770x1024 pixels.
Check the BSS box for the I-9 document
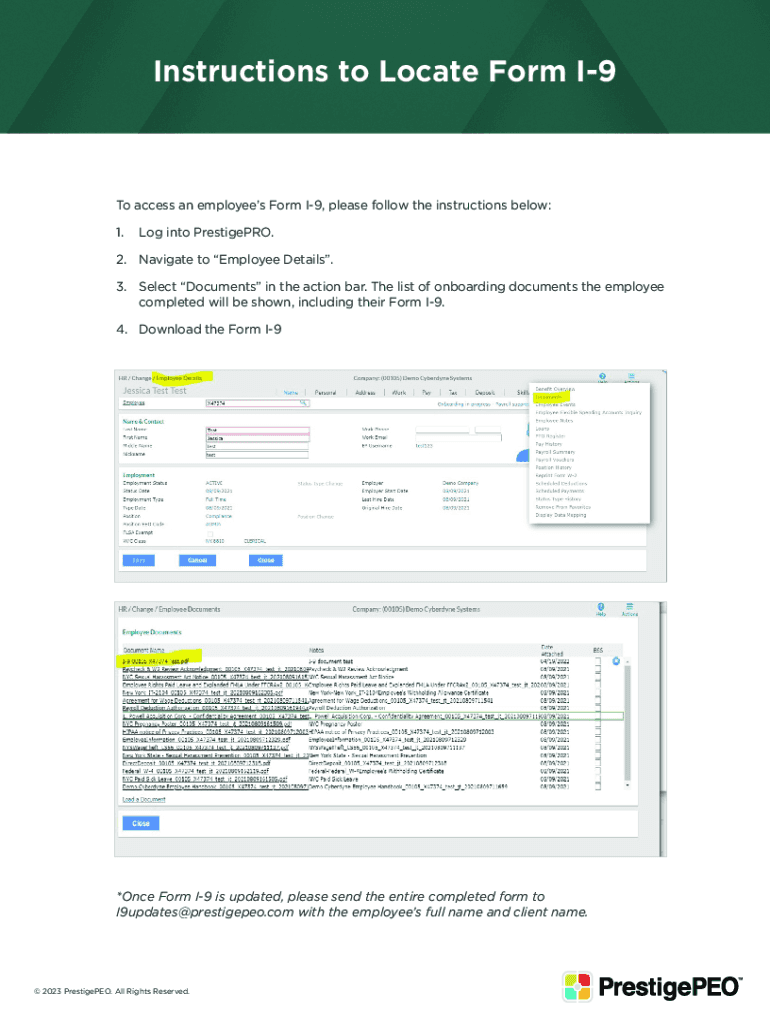(597, 662)
